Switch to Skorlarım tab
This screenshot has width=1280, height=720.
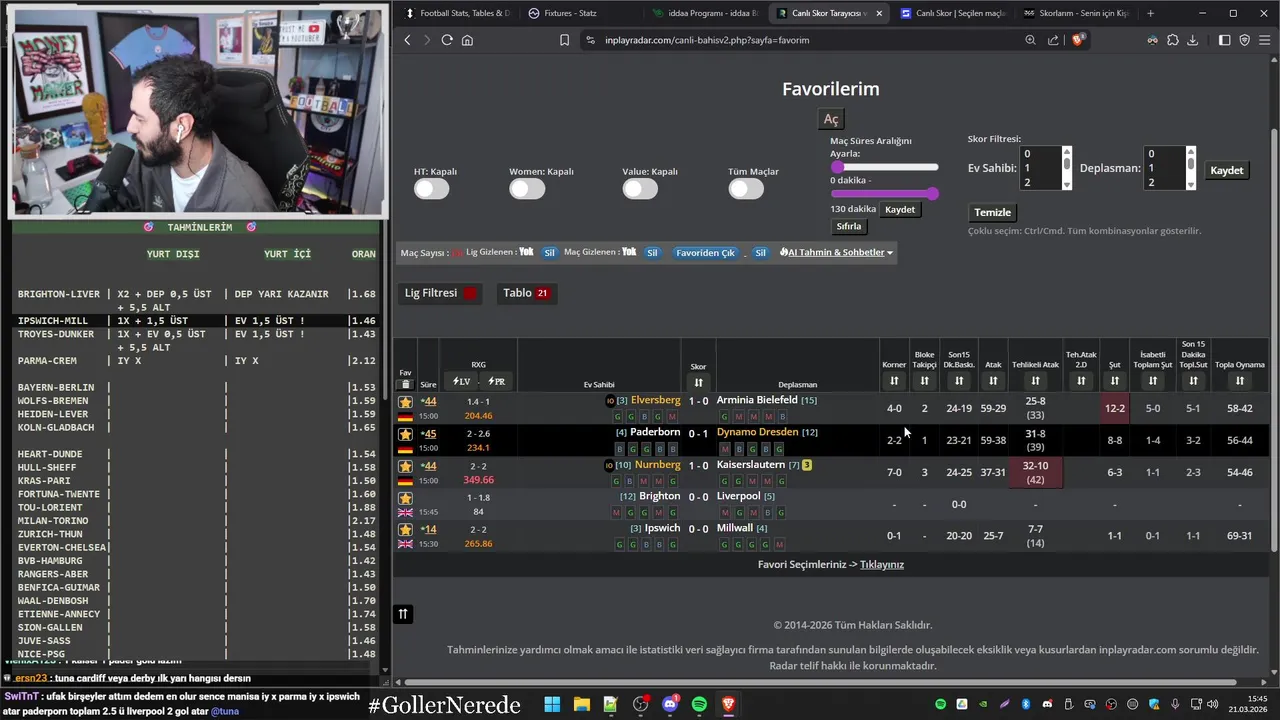(1077, 13)
